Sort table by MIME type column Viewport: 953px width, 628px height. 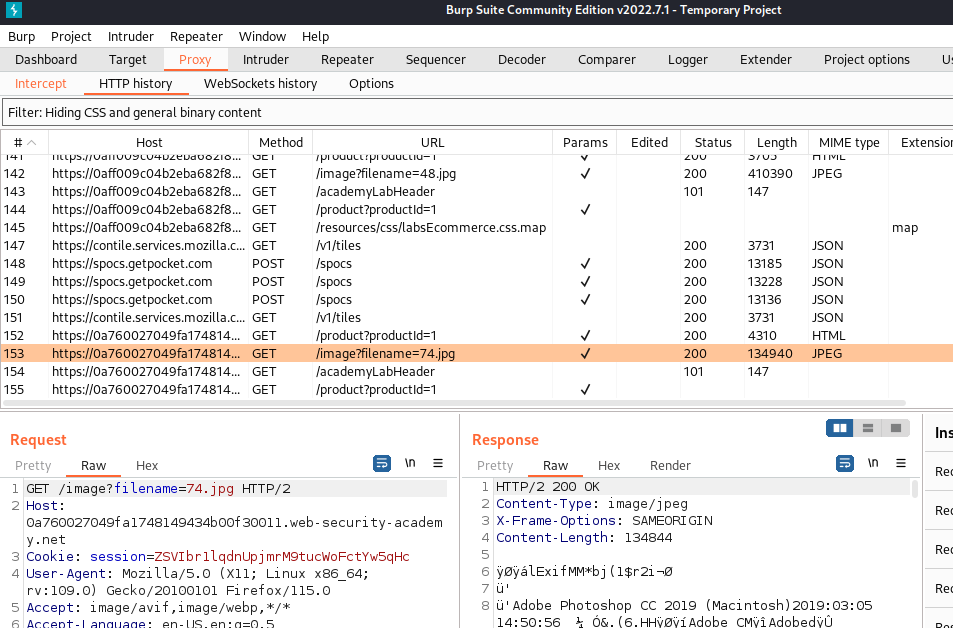click(x=849, y=142)
